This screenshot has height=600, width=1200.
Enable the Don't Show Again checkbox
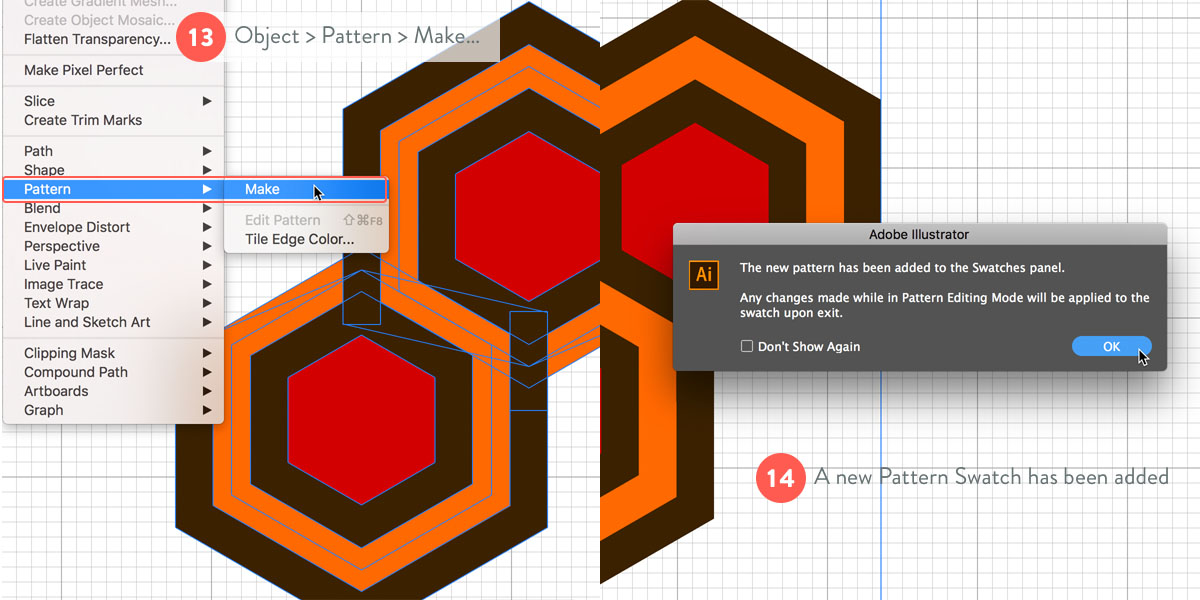point(746,346)
